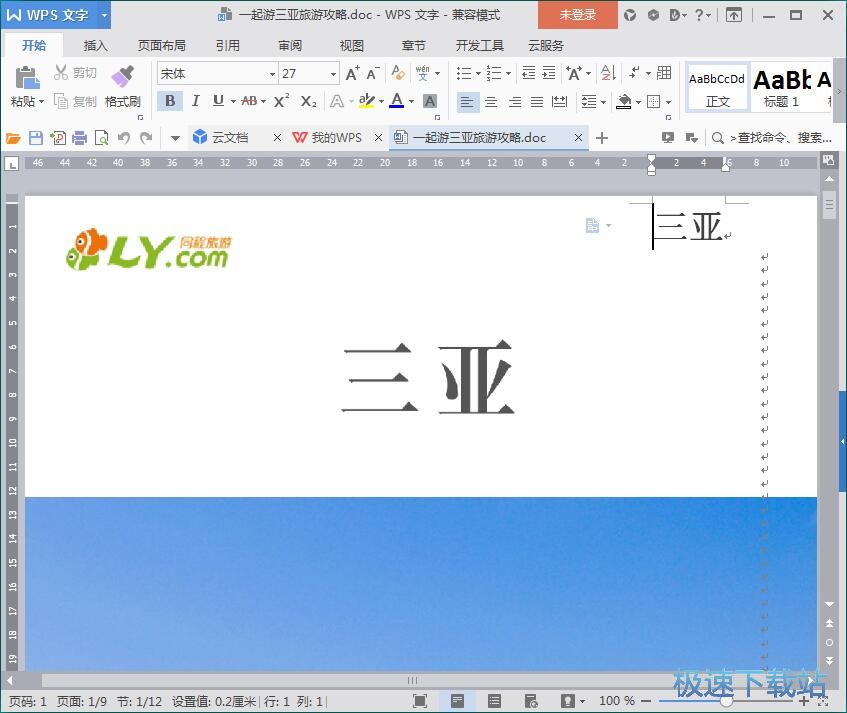847x713 pixels.
Task: Click the font color A swatch
Action: point(396,101)
